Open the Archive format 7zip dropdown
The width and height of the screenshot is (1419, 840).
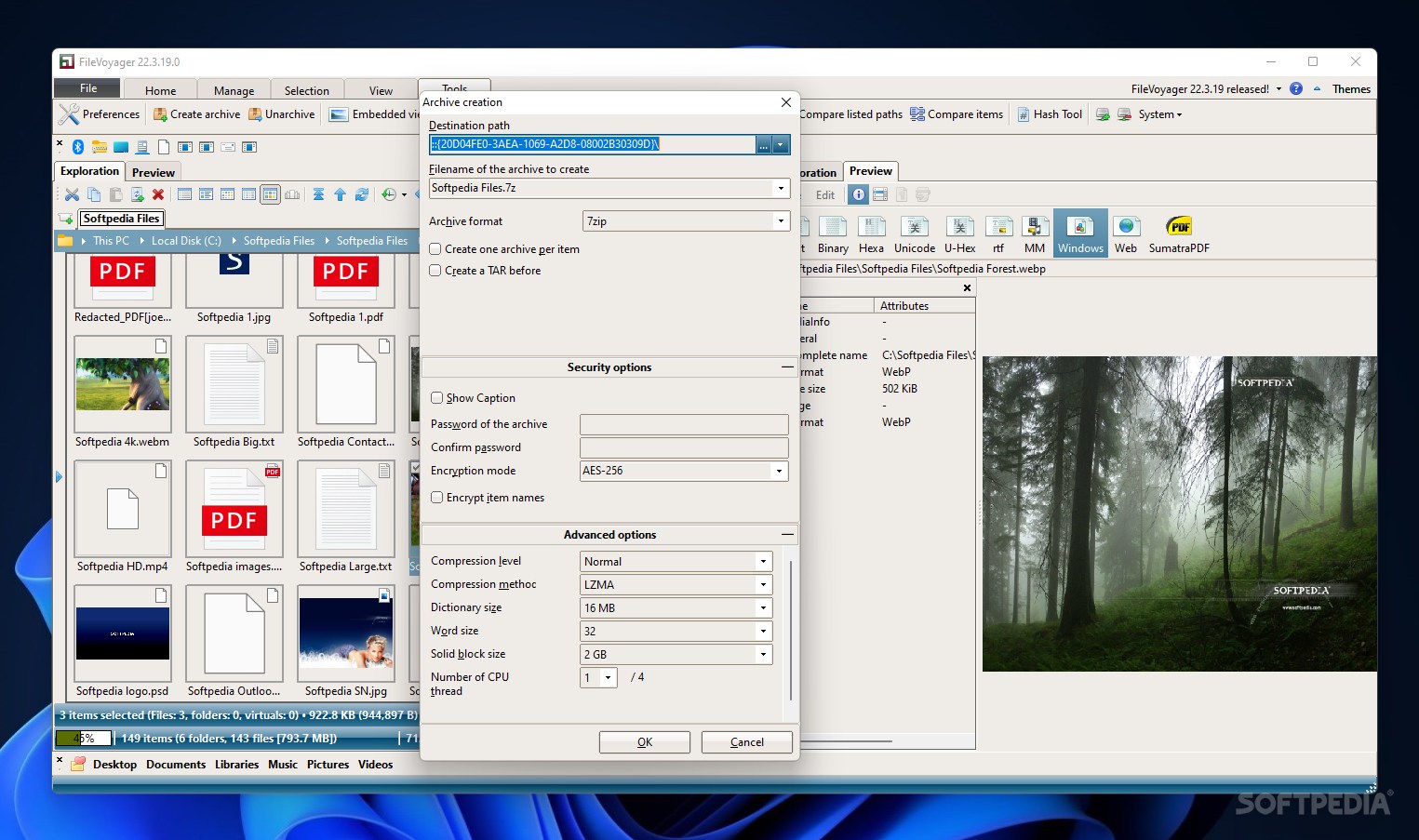pyautogui.click(x=781, y=221)
